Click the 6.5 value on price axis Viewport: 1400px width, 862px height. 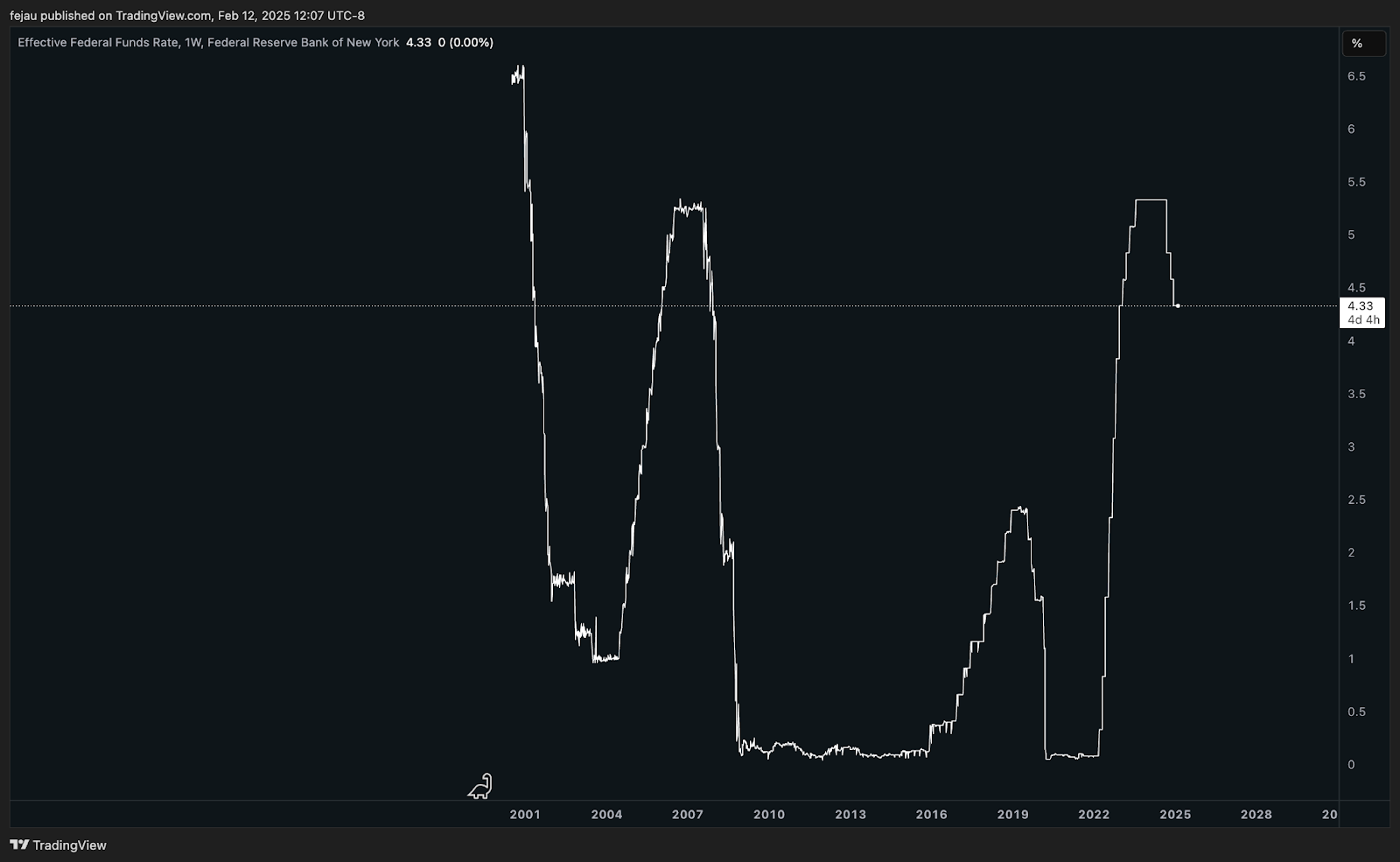[1356, 76]
